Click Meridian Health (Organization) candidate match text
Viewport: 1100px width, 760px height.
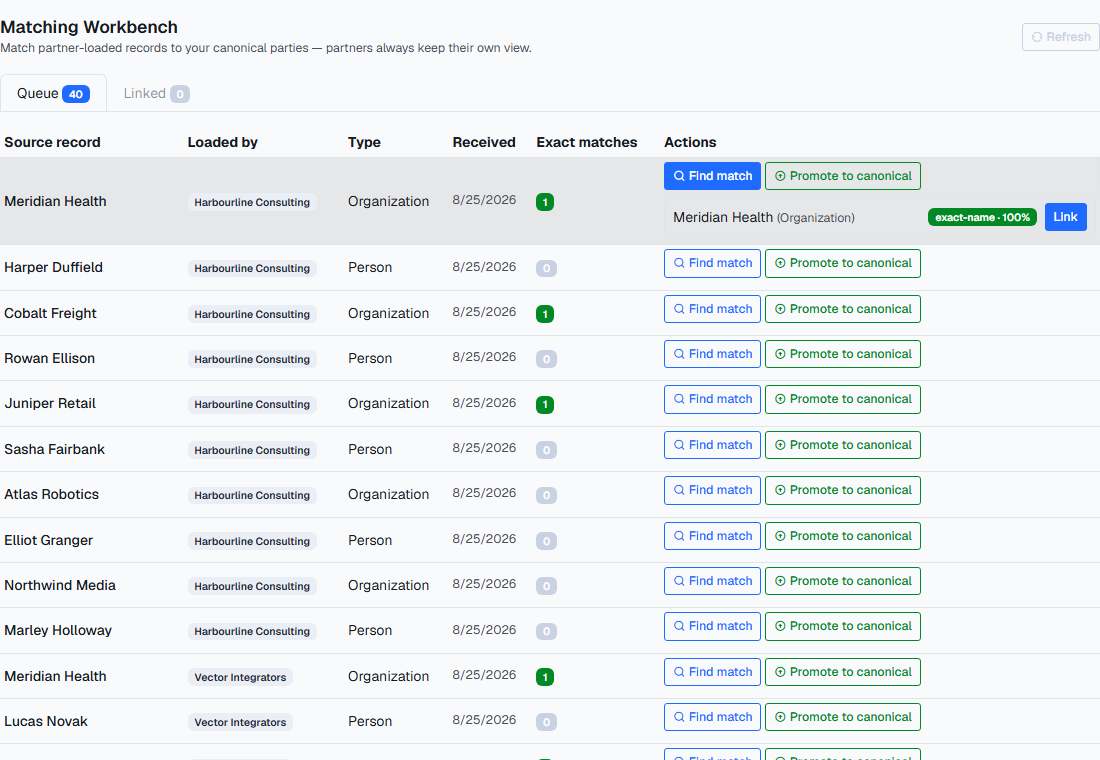[x=763, y=218]
